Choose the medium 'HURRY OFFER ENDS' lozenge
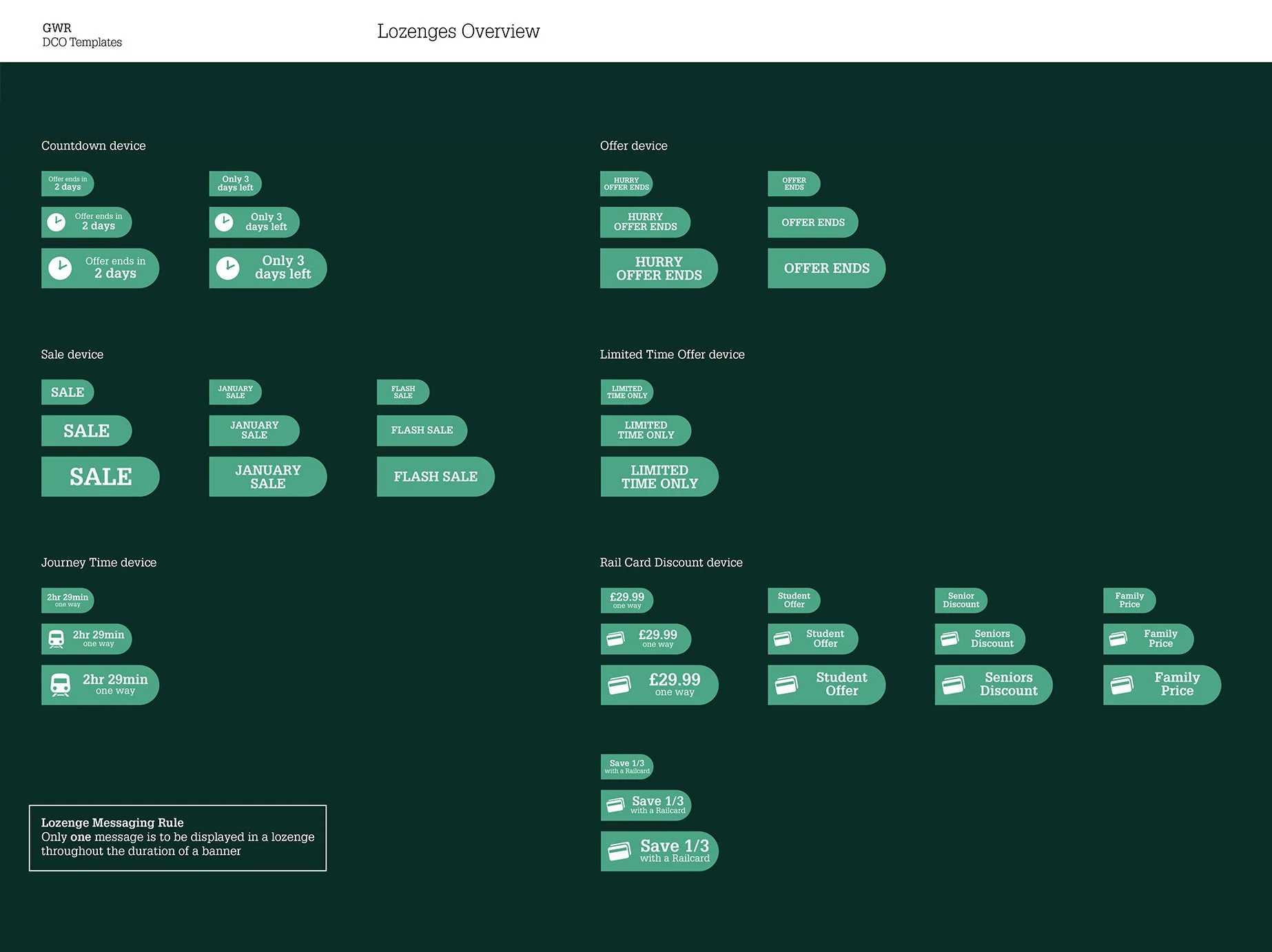1272x952 pixels. pos(645,222)
